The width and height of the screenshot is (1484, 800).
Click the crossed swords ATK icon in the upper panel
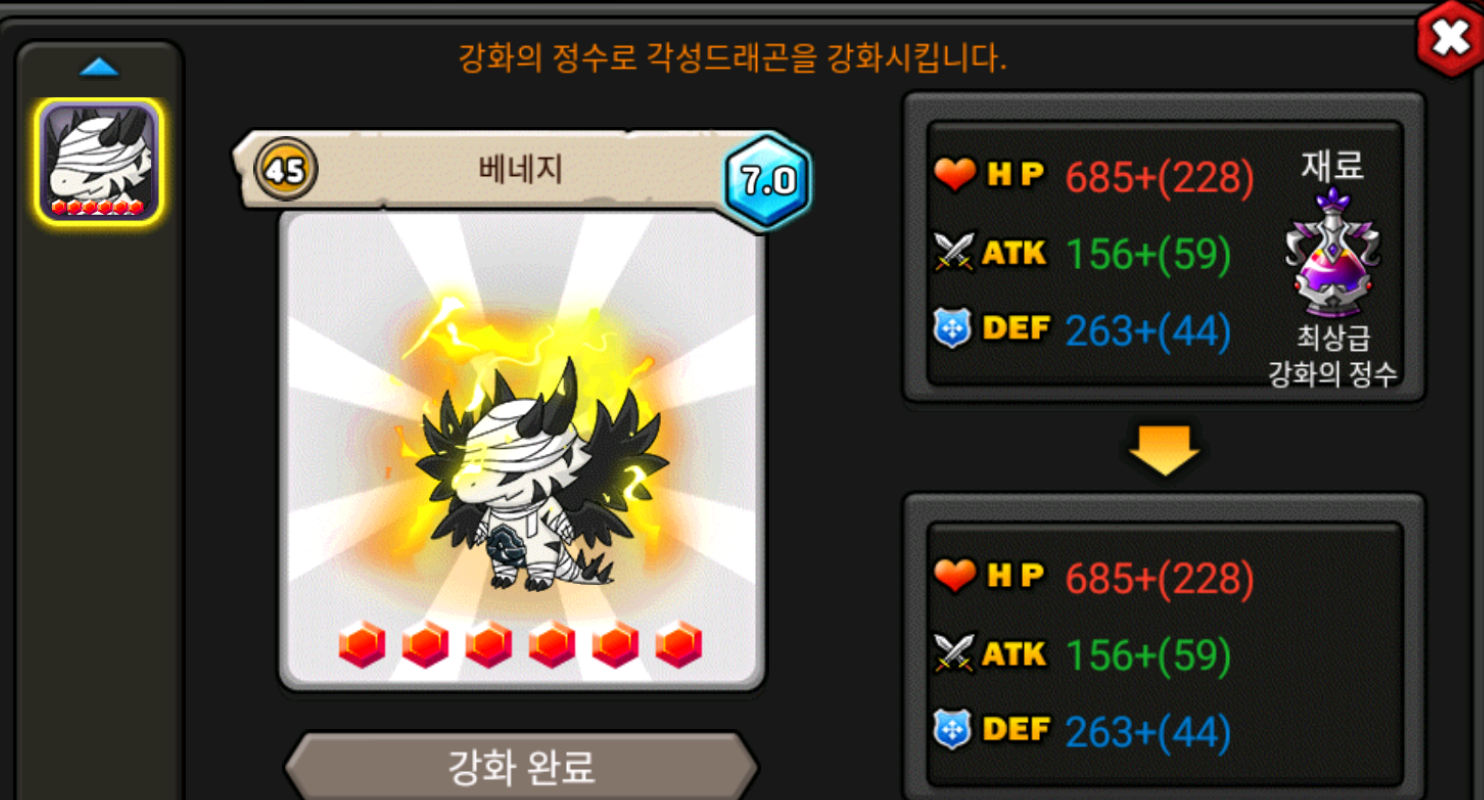click(x=954, y=253)
